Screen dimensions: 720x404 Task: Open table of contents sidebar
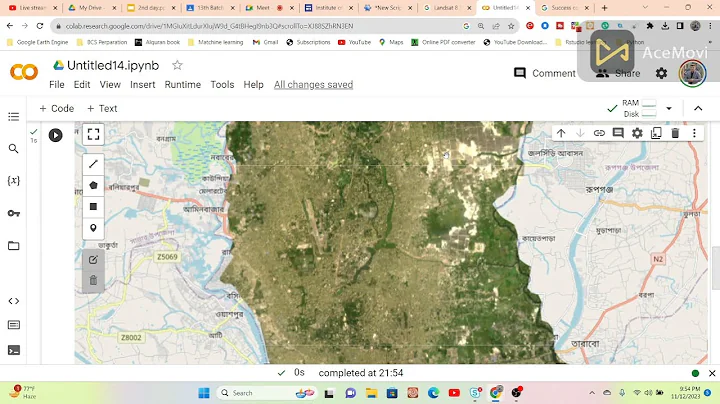(14, 117)
